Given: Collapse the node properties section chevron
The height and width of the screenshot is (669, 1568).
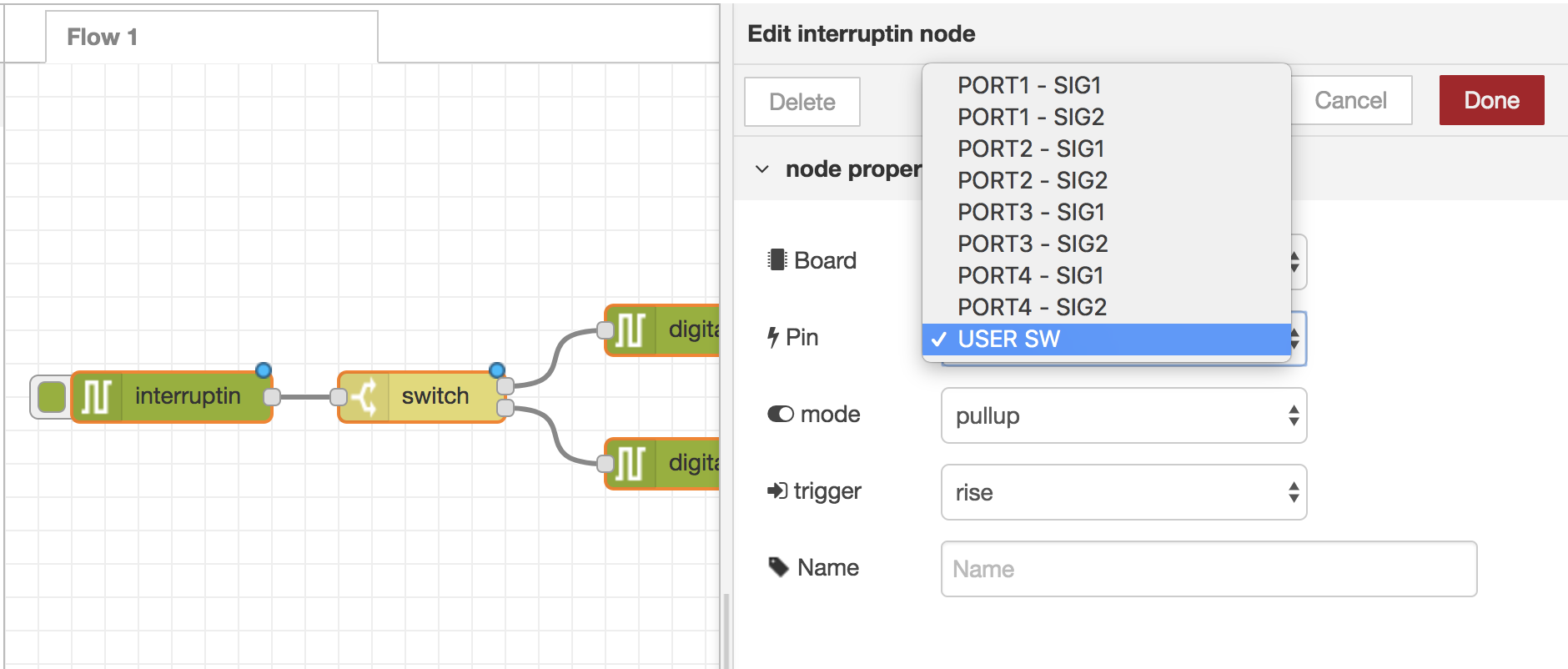Looking at the screenshot, I should point(761,169).
